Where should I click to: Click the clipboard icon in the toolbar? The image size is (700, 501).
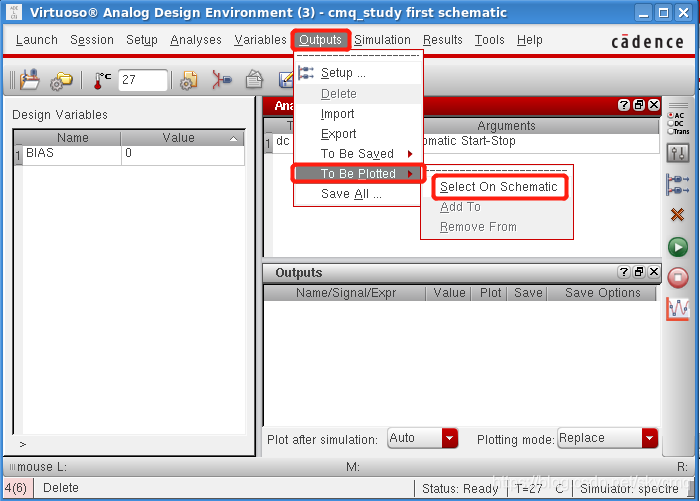click(x=254, y=80)
